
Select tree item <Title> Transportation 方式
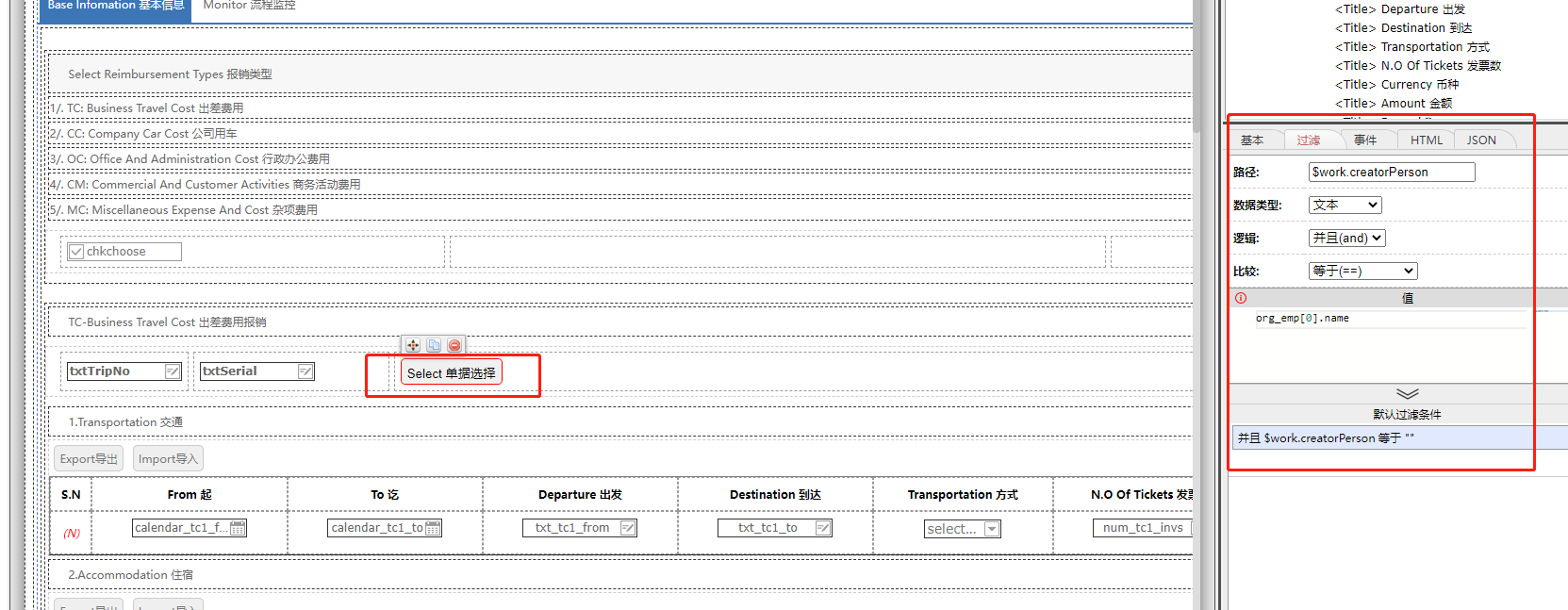pos(1412,47)
